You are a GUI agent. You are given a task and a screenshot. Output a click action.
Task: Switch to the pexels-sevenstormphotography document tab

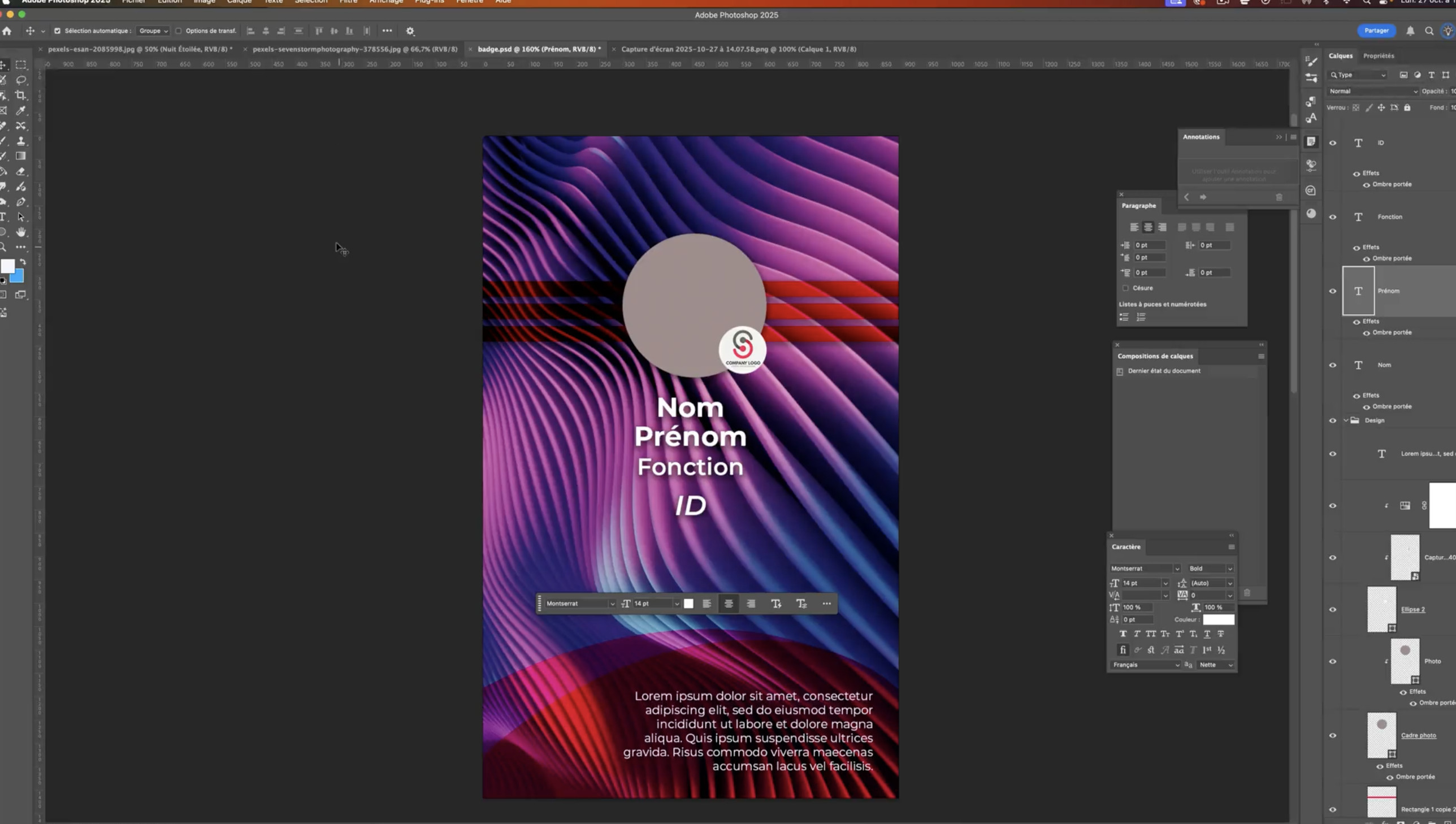(x=355, y=49)
